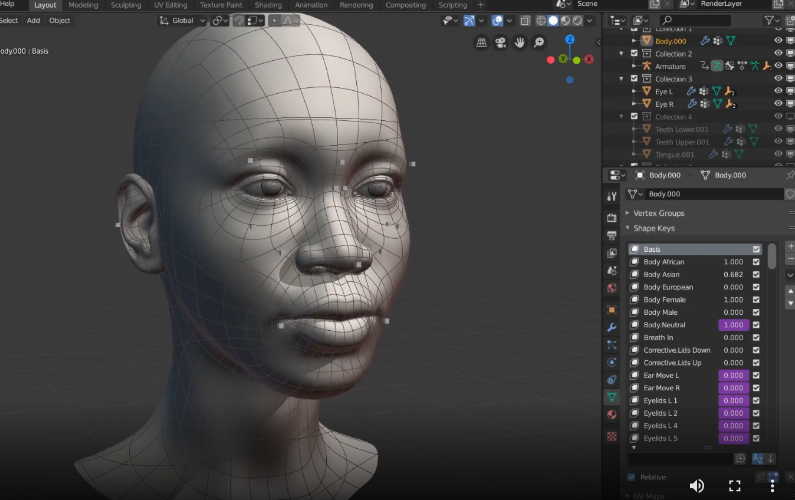This screenshot has width=795, height=500.
Task: Click the video volume speaker icon
Action: point(697,485)
